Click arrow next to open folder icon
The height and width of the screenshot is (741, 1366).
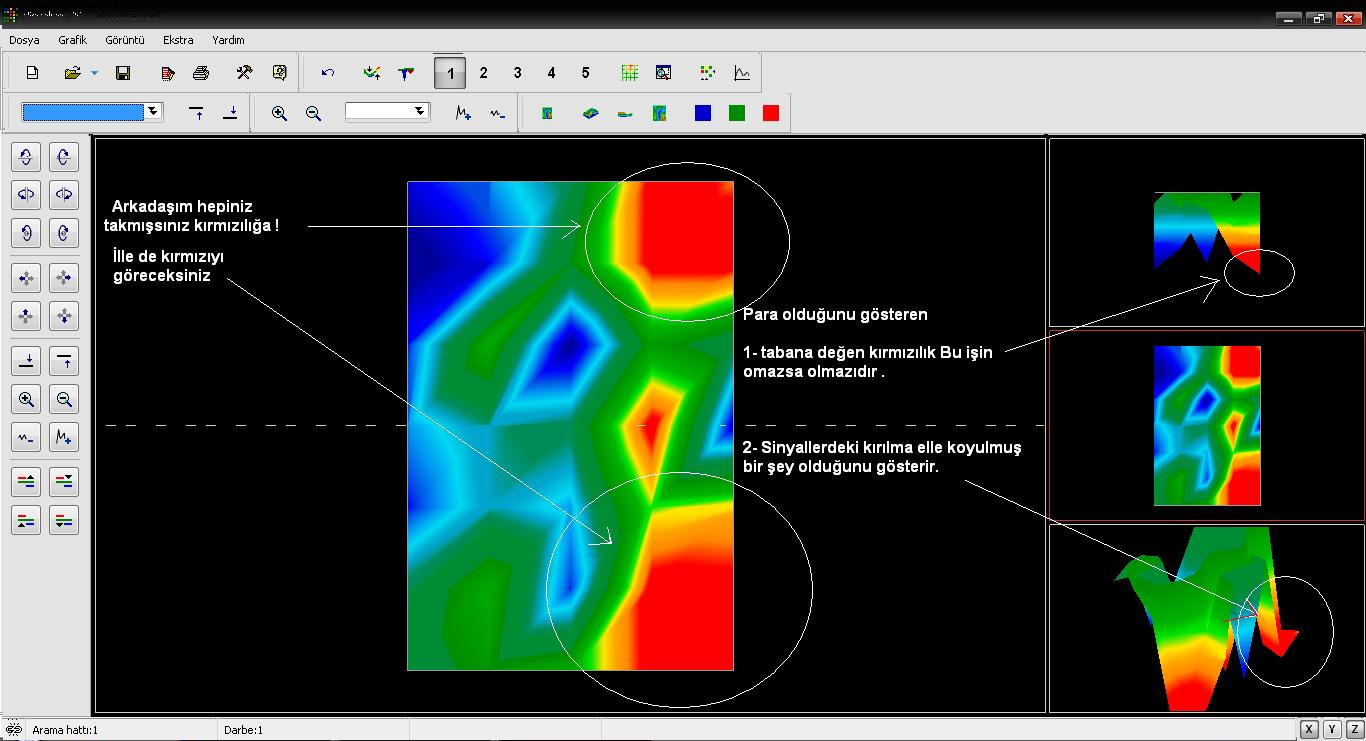pos(95,73)
